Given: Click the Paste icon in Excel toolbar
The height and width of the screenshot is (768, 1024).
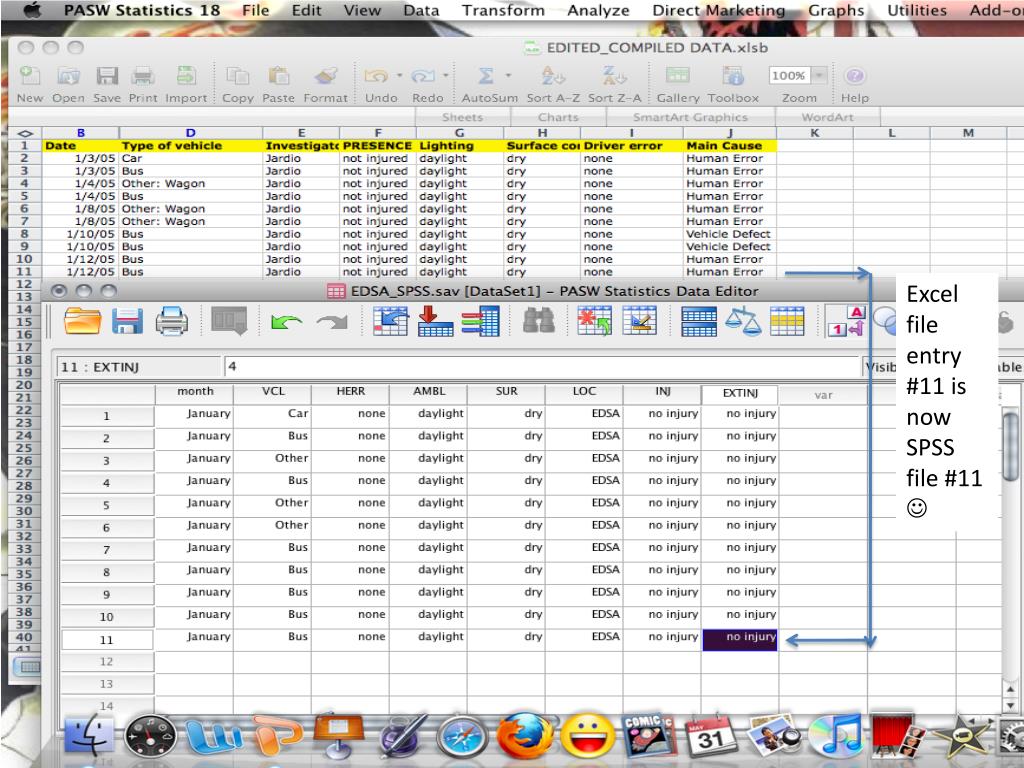Looking at the screenshot, I should [x=278, y=76].
